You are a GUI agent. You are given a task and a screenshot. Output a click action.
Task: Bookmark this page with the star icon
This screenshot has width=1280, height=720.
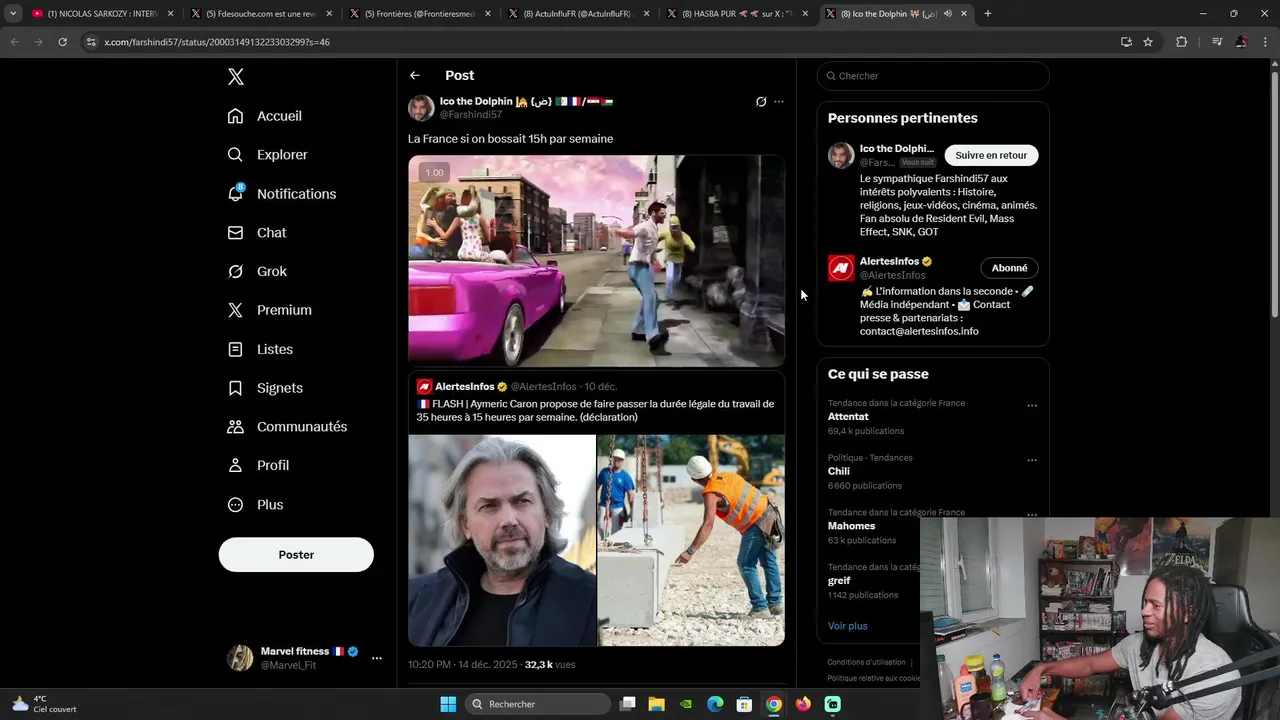tap(1148, 42)
